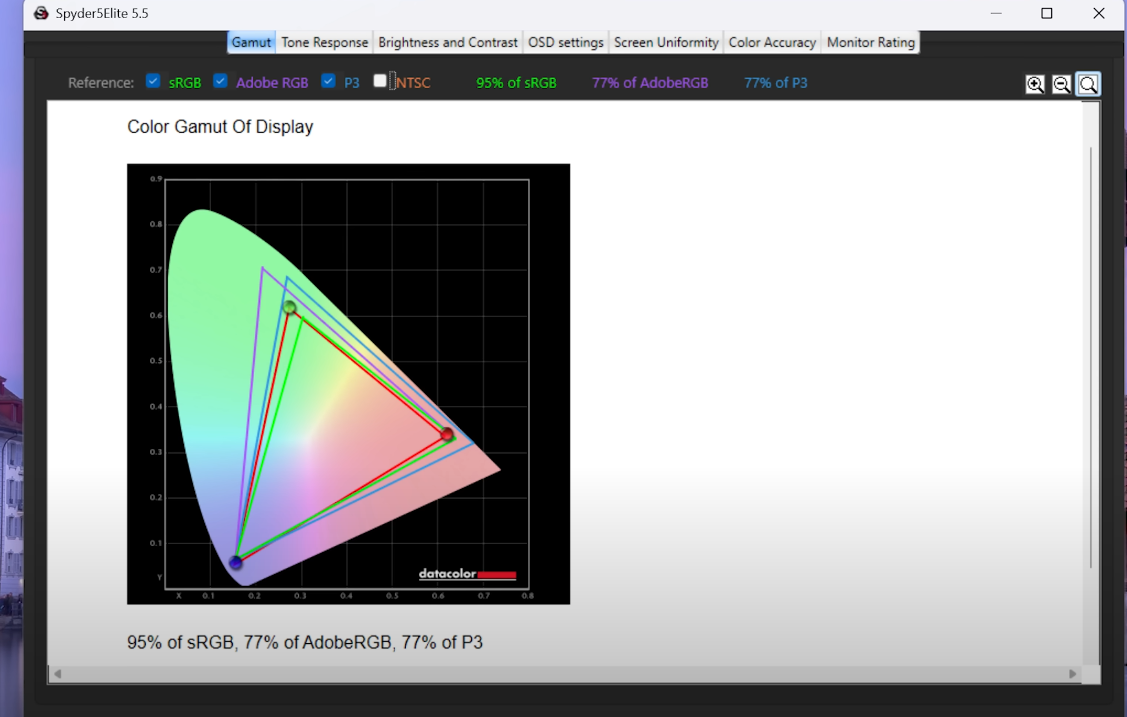This screenshot has width=1127, height=717.
Task: Click the horizontal scrollbar left arrow
Action: pyautogui.click(x=58, y=674)
